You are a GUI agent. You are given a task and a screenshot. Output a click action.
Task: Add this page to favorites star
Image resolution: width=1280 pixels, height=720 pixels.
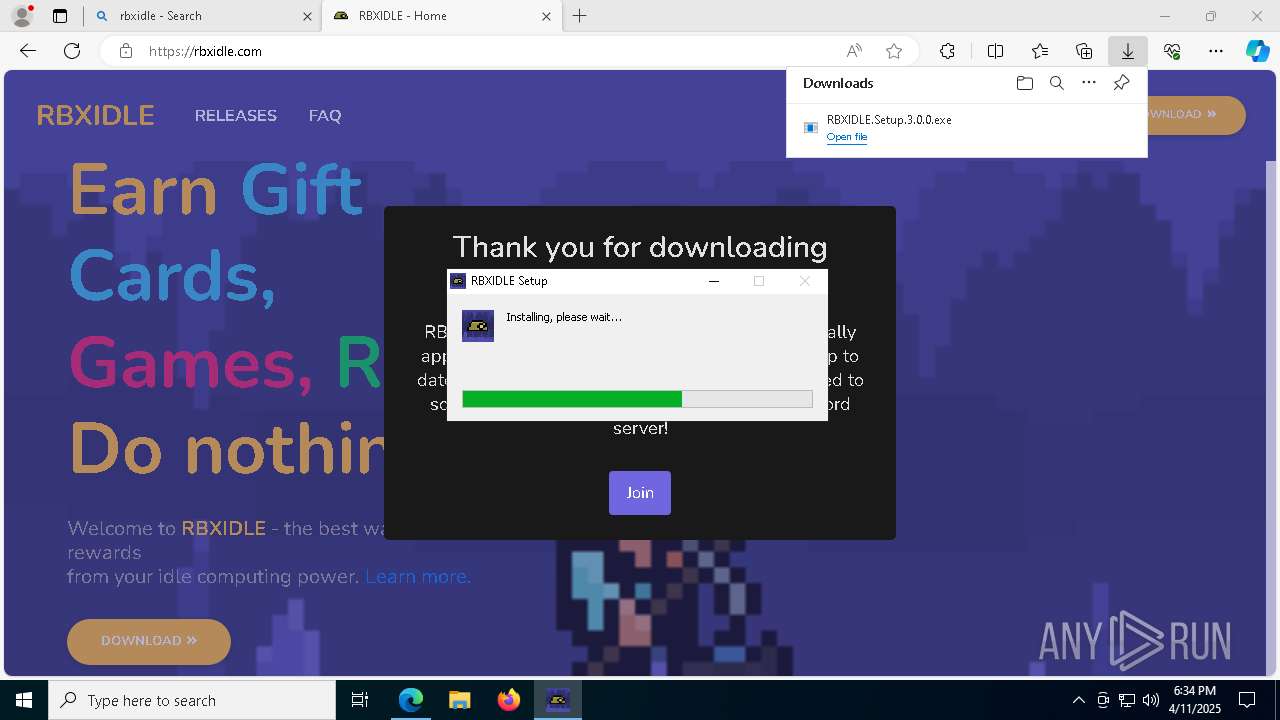pyautogui.click(x=894, y=51)
